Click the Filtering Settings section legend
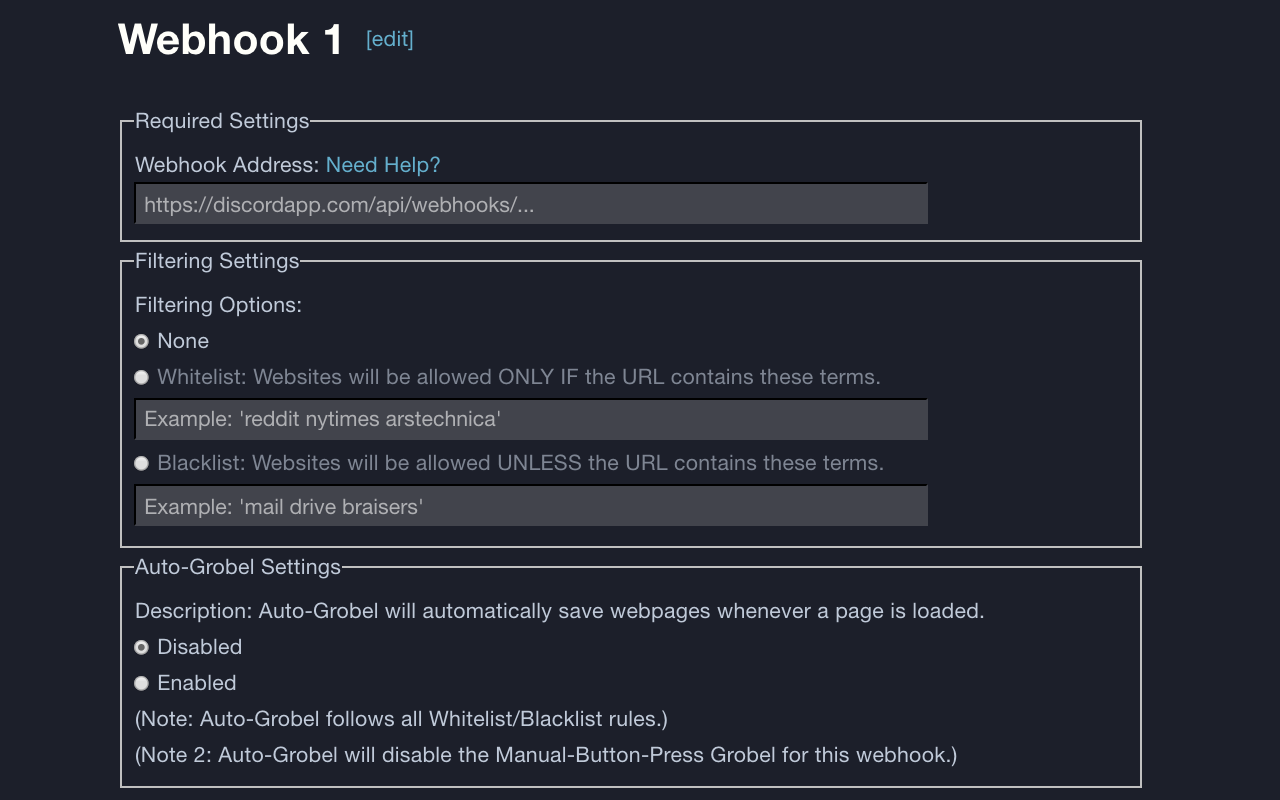This screenshot has height=800, width=1280. coord(217,261)
